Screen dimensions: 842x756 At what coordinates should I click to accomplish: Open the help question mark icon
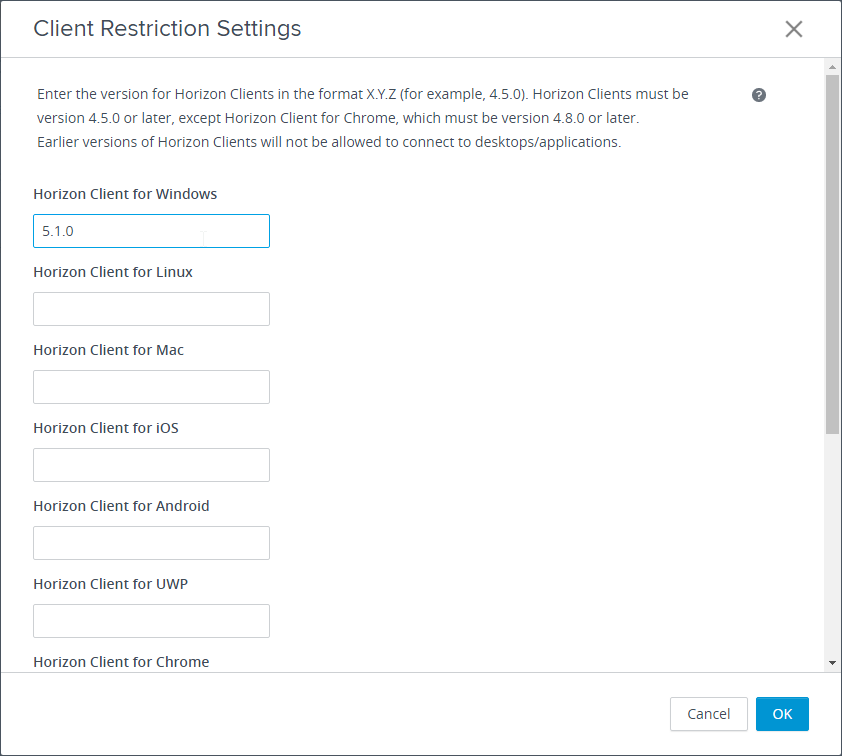tap(758, 95)
